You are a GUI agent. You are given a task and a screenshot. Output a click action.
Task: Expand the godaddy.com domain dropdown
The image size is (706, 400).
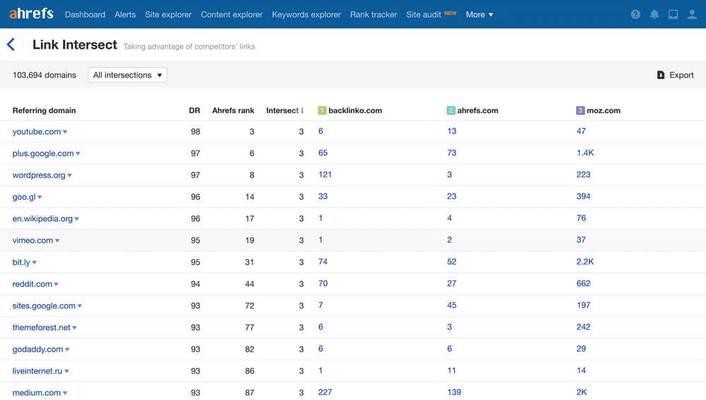(67, 349)
